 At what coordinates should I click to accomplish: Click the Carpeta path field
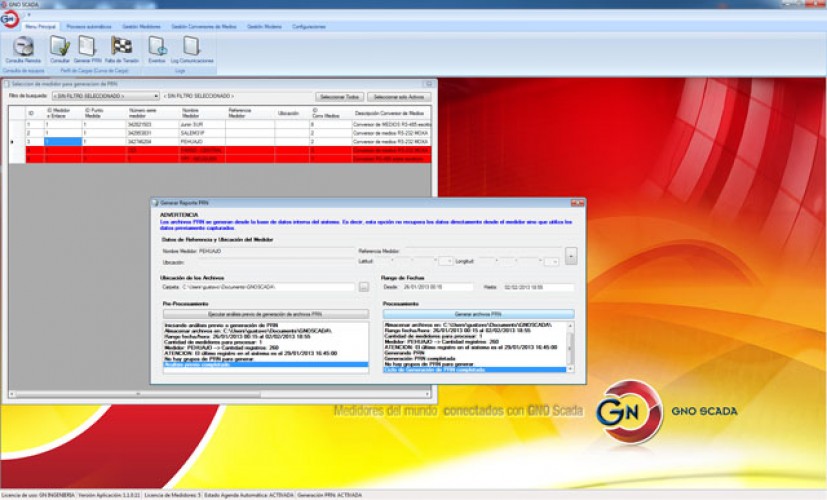pyautogui.click(x=268, y=287)
